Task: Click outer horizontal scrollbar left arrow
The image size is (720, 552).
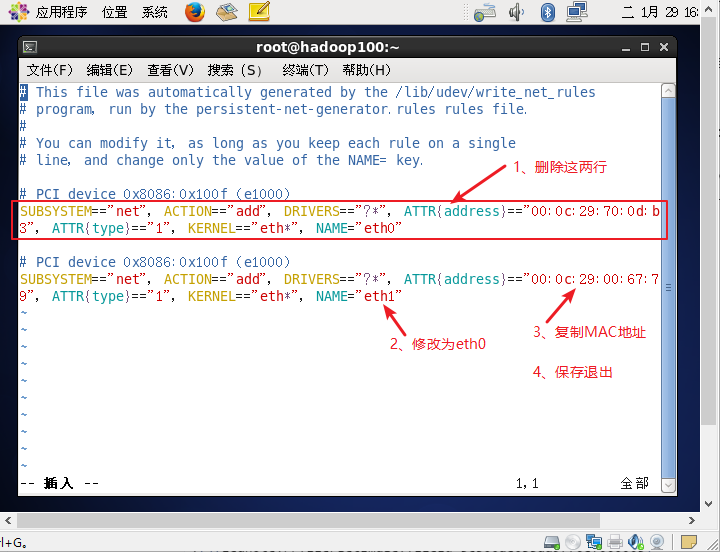Action: [x=8, y=520]
